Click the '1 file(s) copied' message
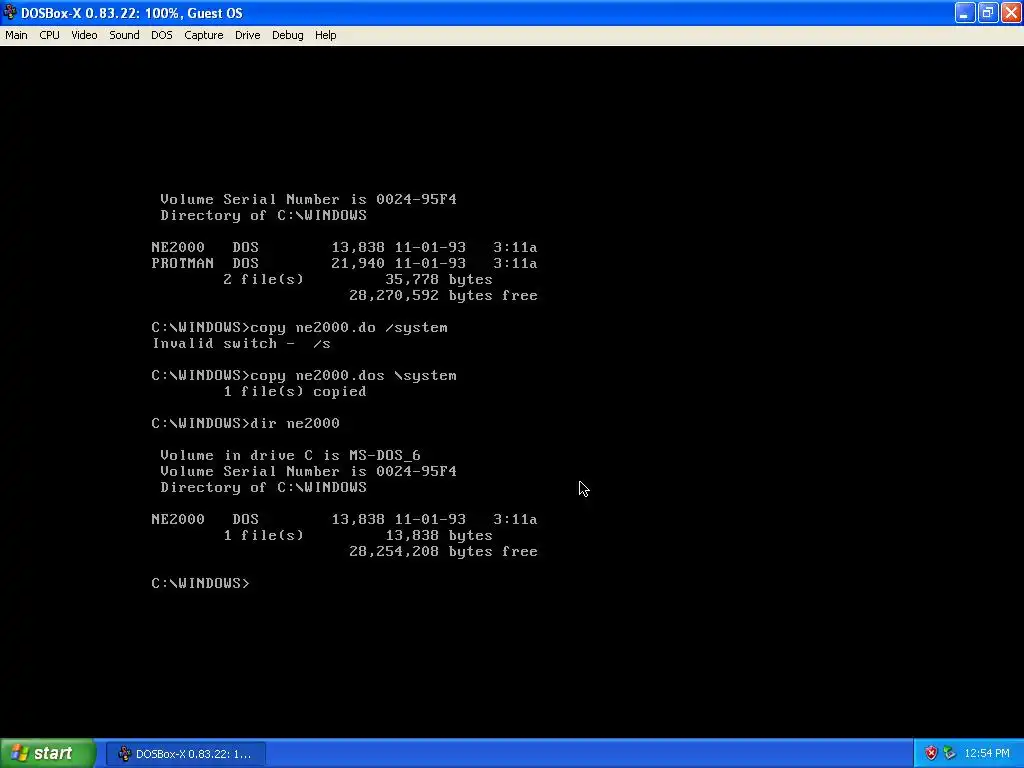The height and width of the screenshot is (768, 1024). coord(295,391)
